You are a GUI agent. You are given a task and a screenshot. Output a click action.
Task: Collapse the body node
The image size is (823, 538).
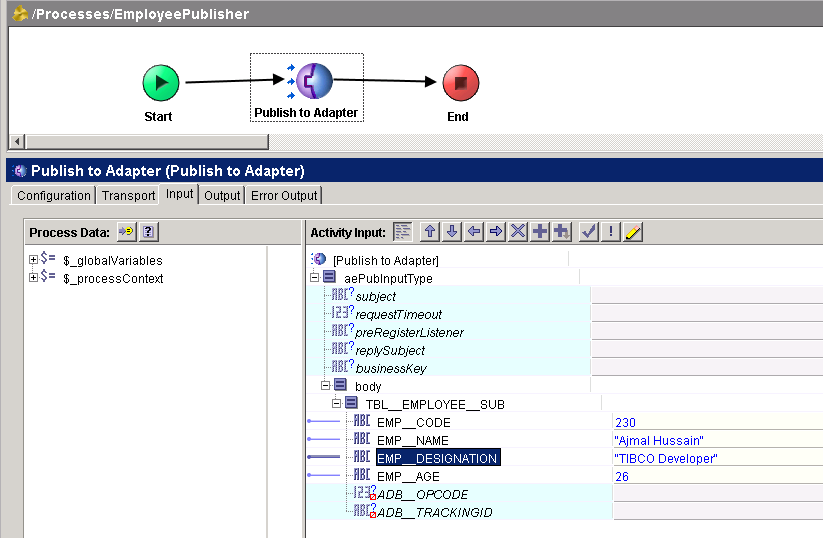tap(325, 385)
